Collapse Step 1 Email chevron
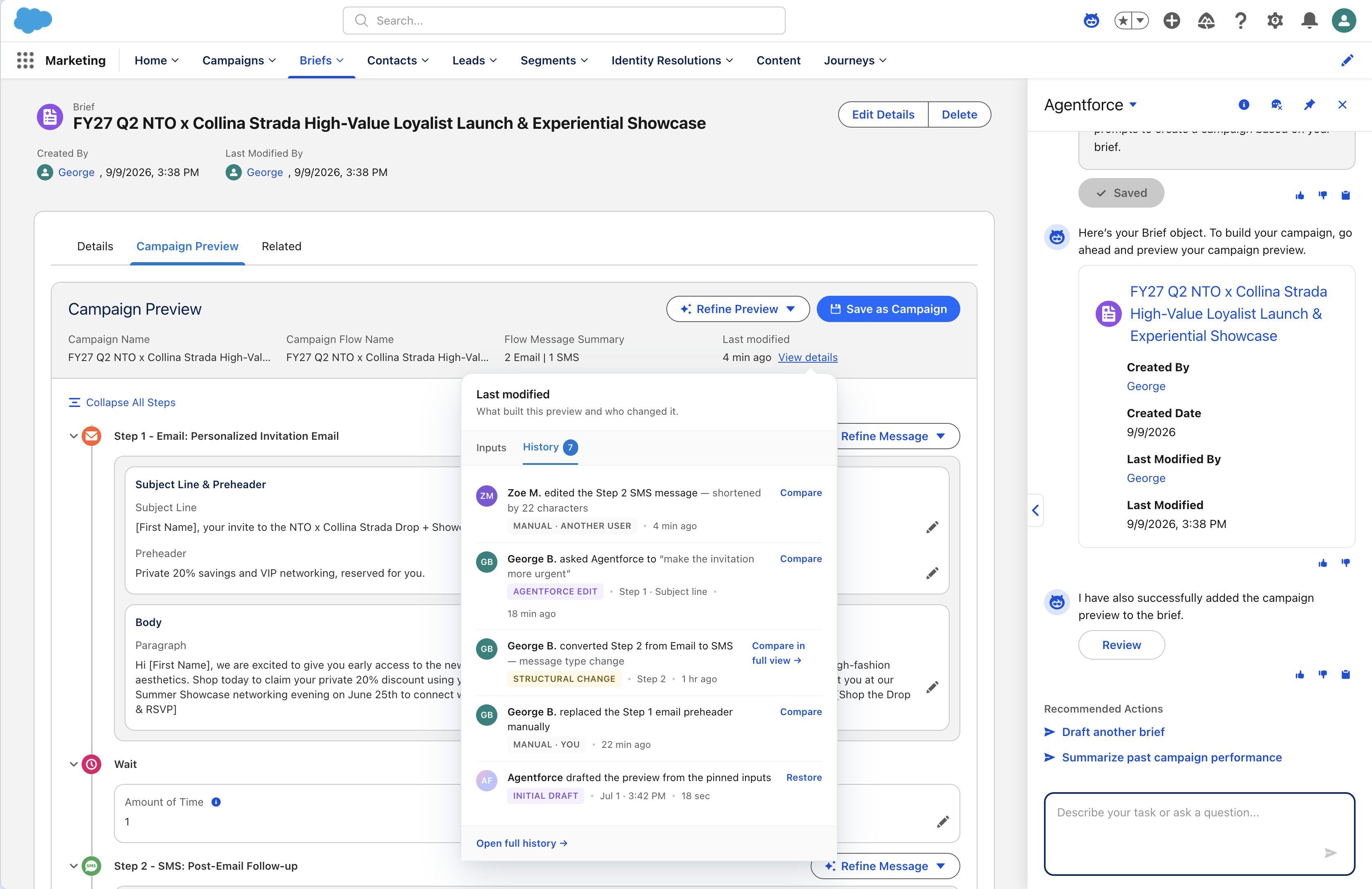 coord(73,436)
